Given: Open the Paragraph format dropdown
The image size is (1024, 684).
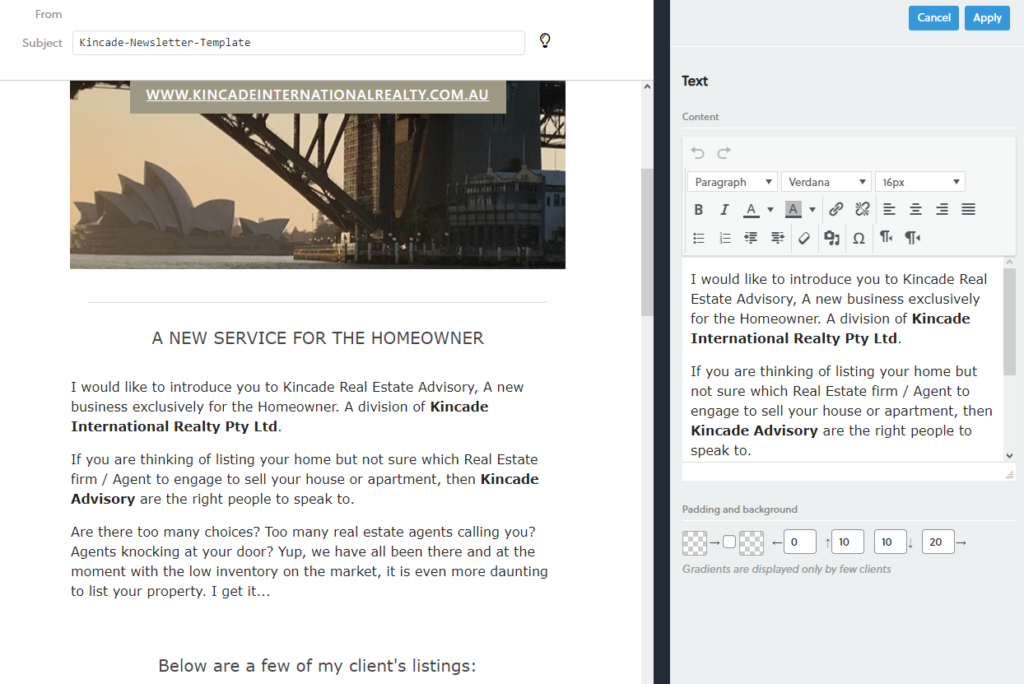Looking at the screenshot, I should (x=732, y=182).
